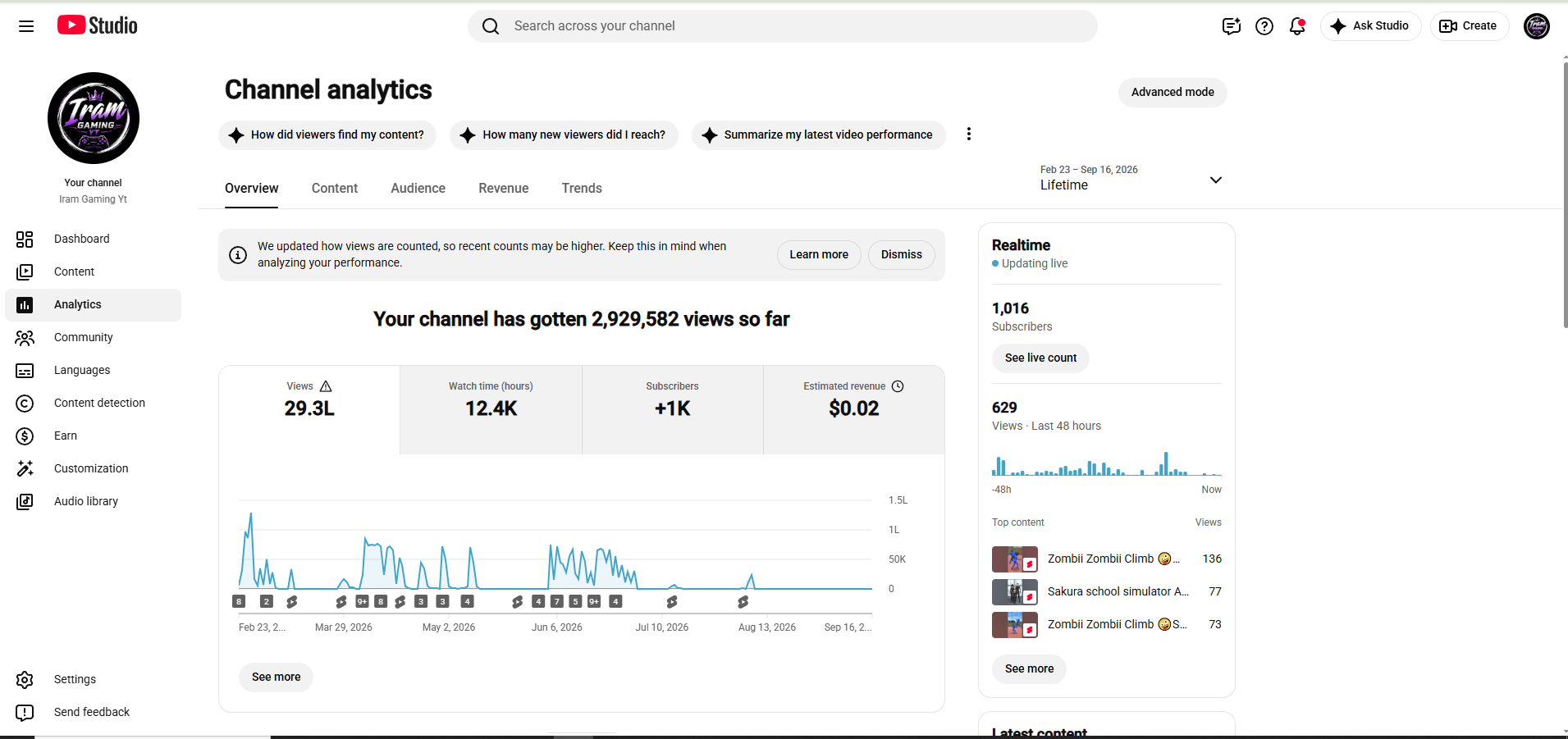Open the Sakura school simulator video thumbnail

[1015, 592]
